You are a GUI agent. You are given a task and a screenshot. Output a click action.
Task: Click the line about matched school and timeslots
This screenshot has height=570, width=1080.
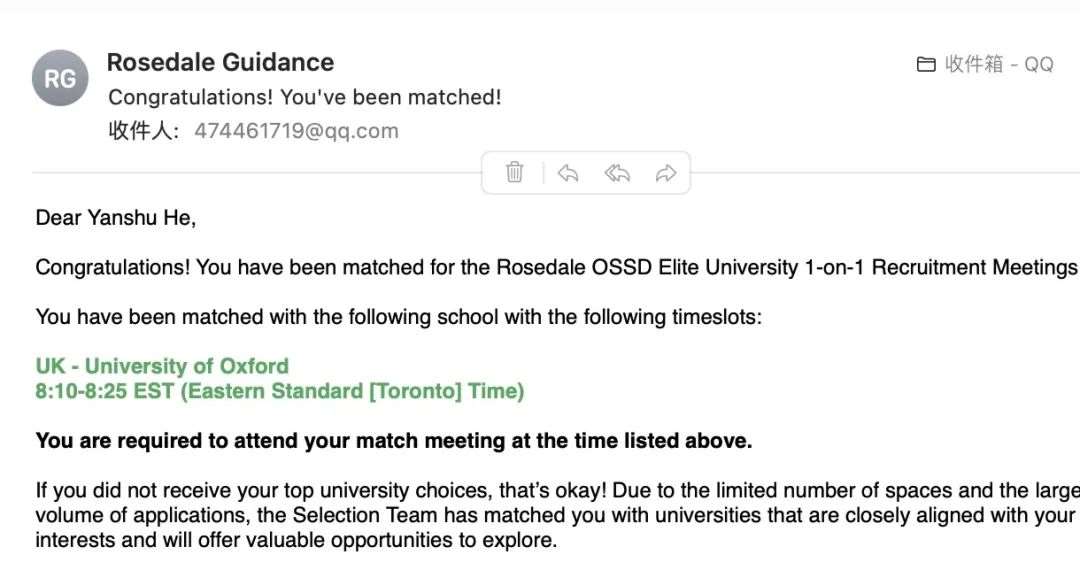tap(399, 317)
